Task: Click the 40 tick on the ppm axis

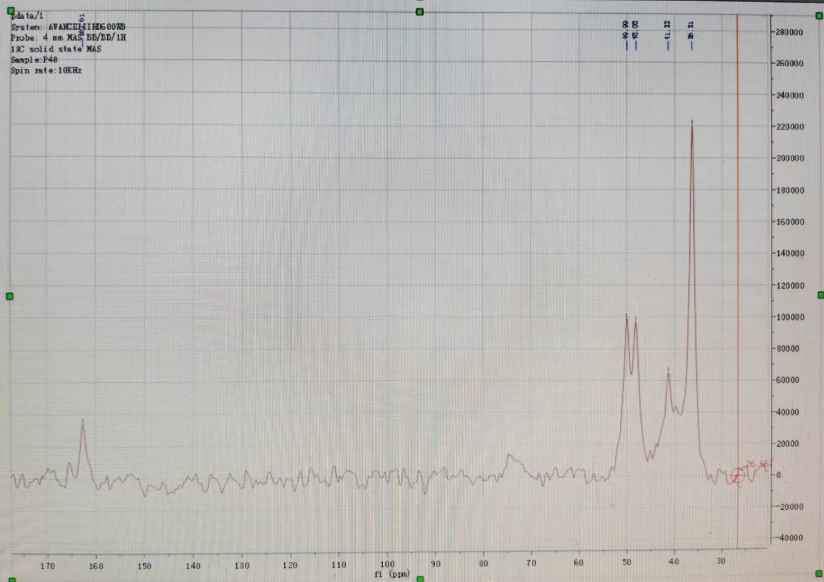Action: [674, 561]
